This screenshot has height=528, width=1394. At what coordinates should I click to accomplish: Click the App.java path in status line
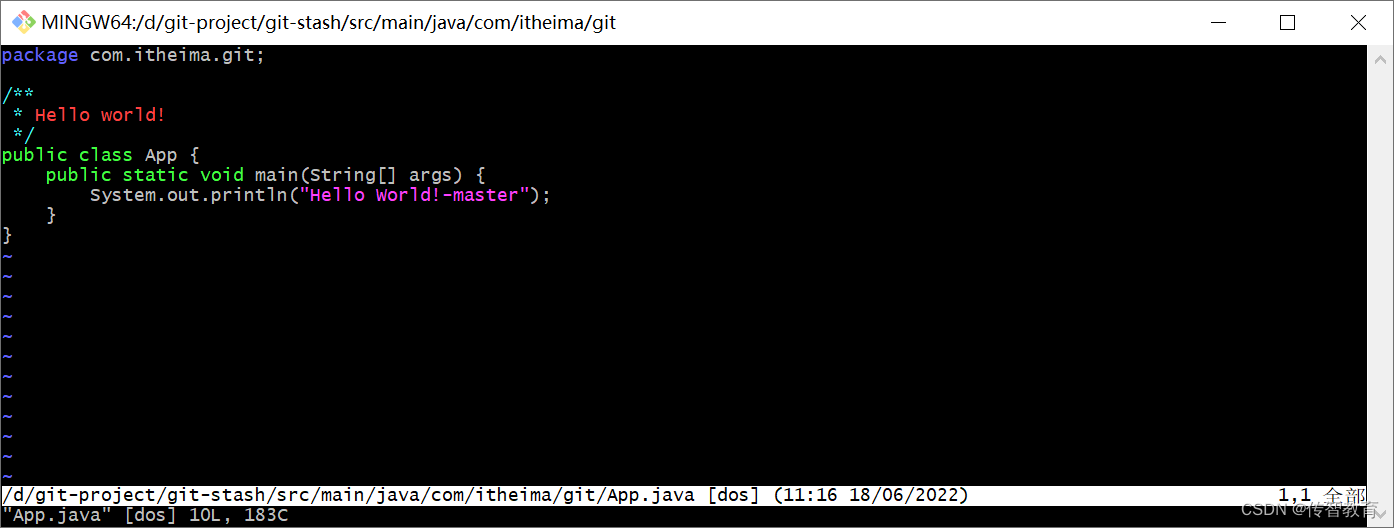tap(349, 495)
